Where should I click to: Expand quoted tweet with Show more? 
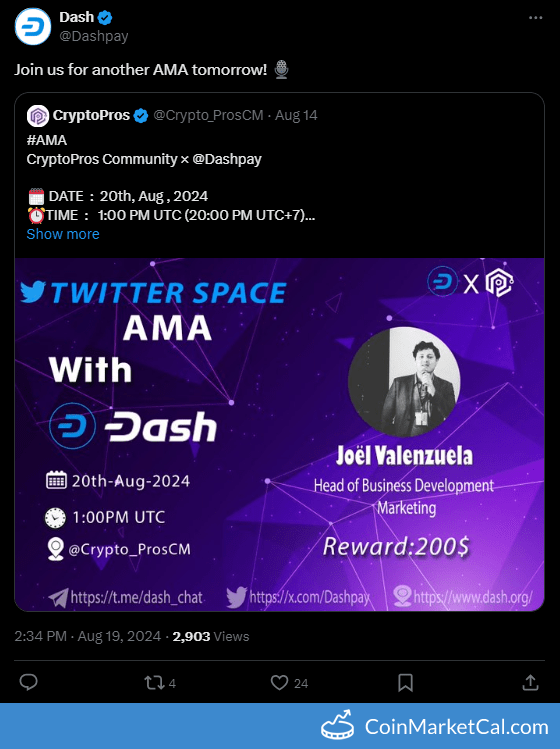point(63,234)
